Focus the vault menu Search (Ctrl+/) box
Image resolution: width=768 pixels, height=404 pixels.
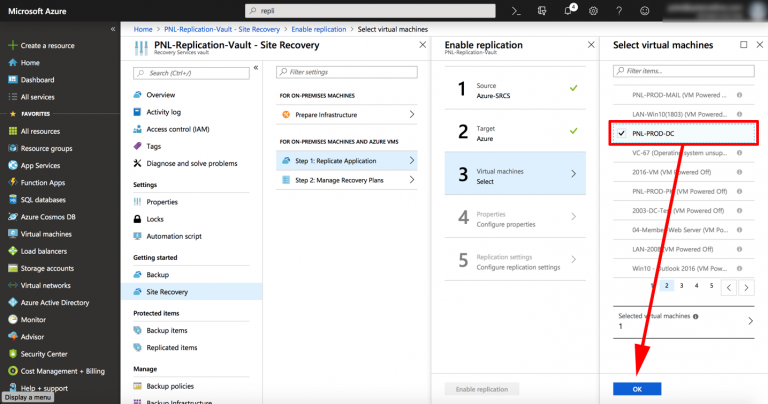(x=192, y=73)
